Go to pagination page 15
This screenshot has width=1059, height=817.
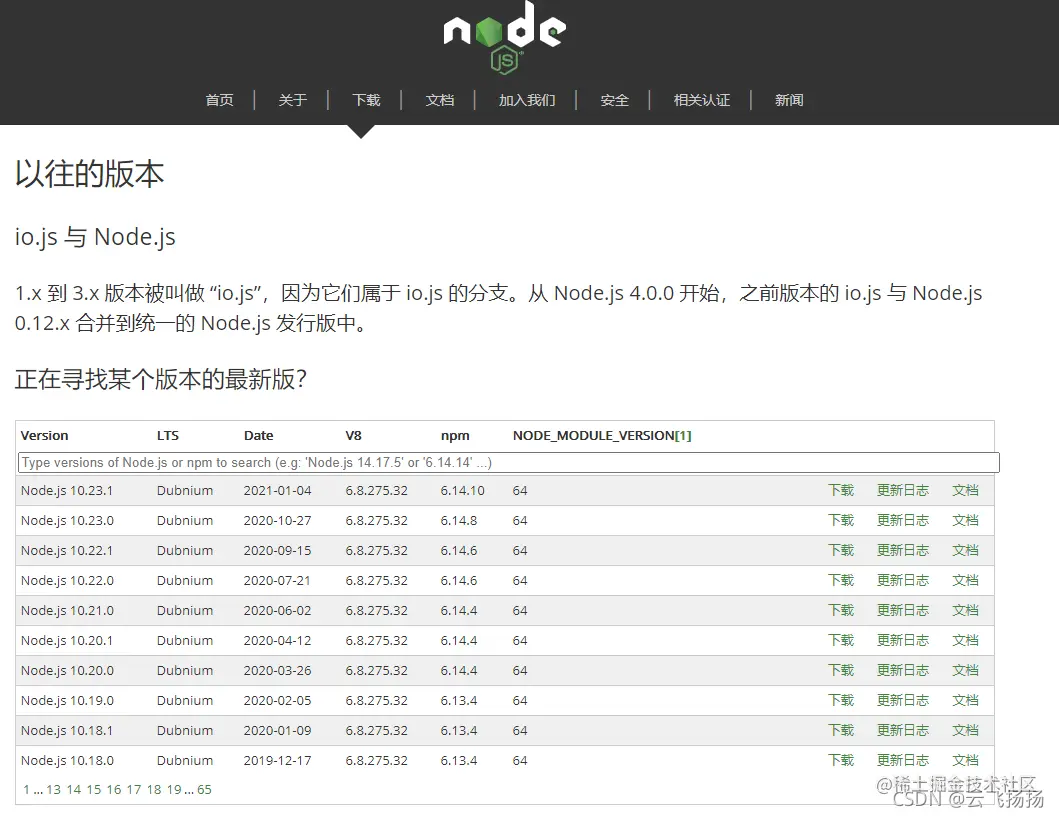coord(94,789)
